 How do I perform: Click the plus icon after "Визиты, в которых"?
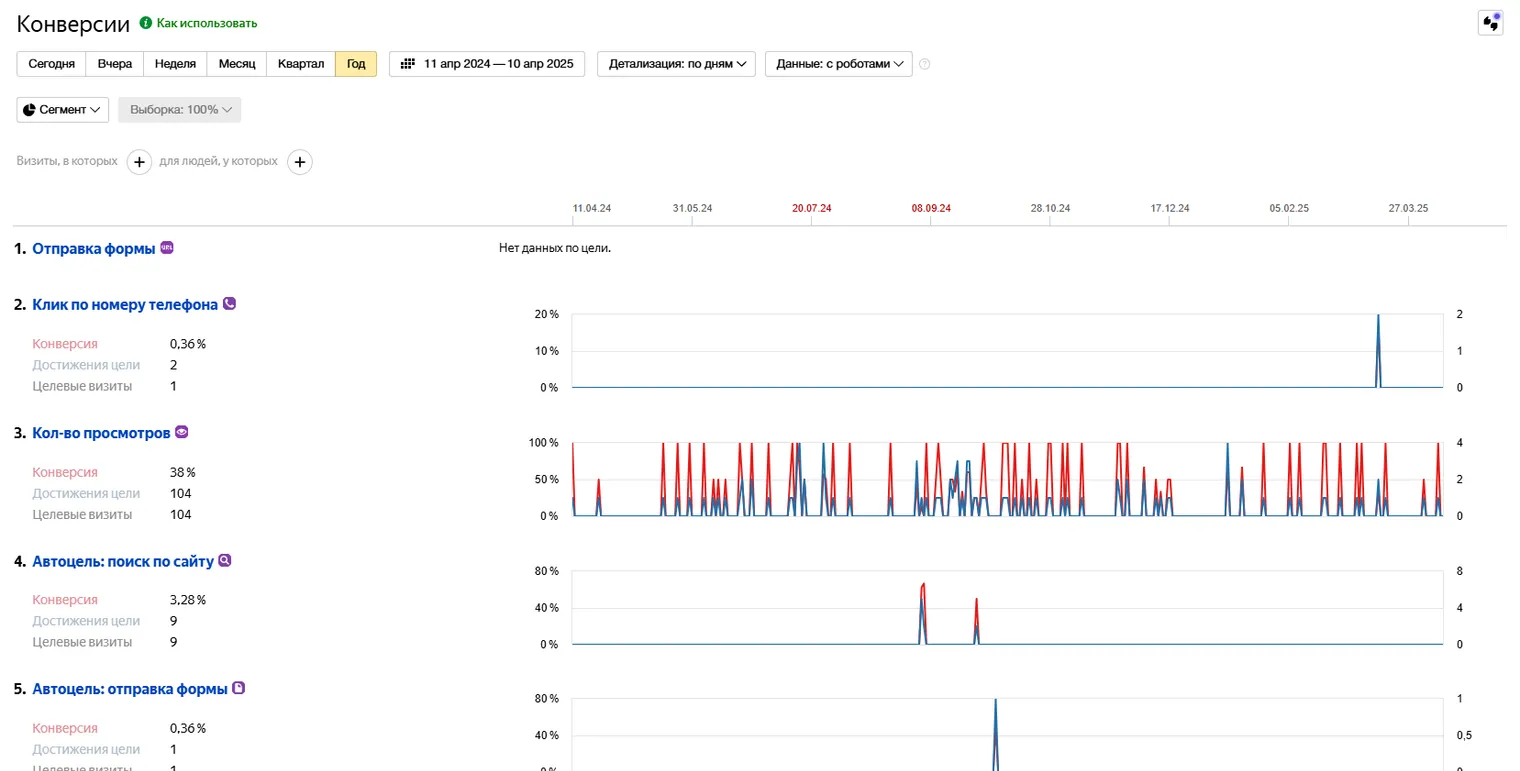coord(139,162)
